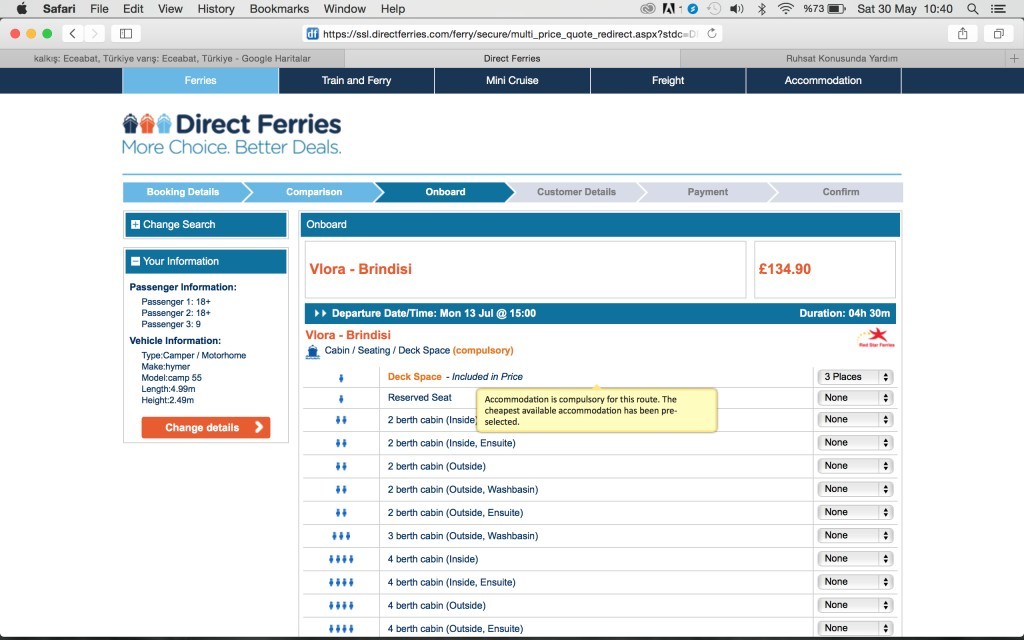This screenshot has width=1024, height=640.
Task: Open the View menu
Action: (x=170, y=8)
